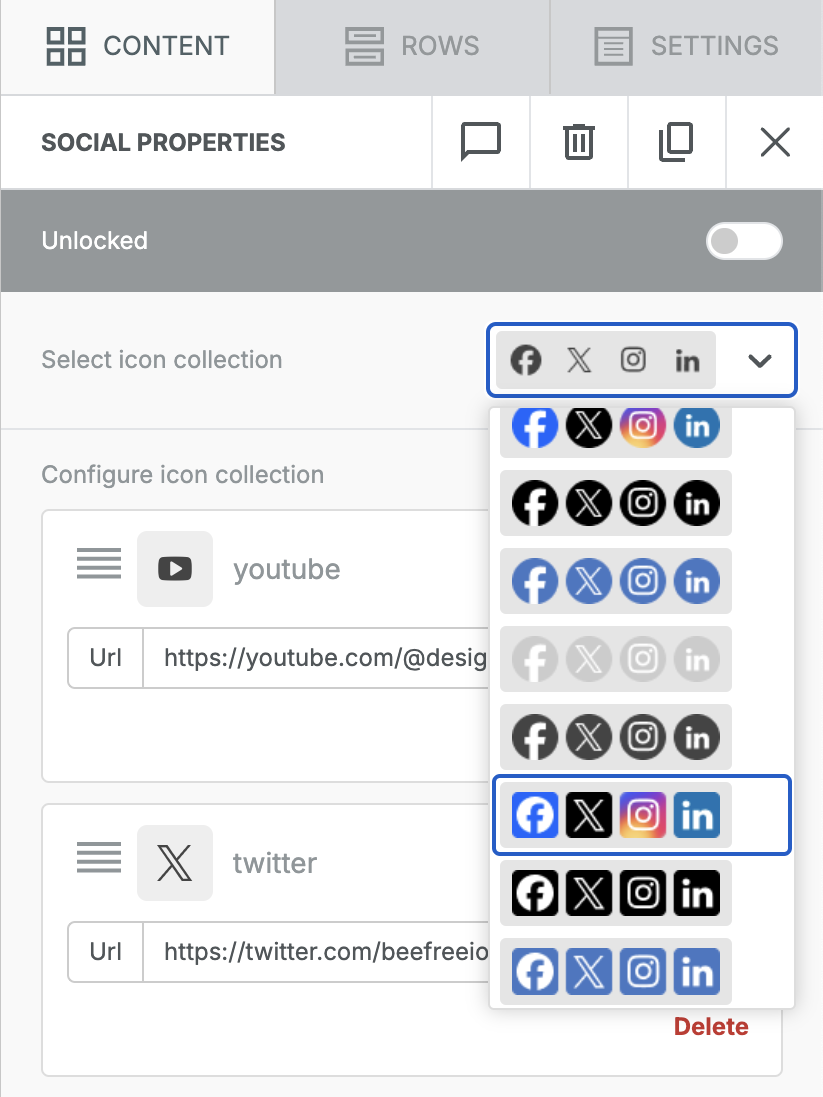Screen dimensions: 823x1097
Task: Select the all-black circular icon set
Action: coord(615,503)
